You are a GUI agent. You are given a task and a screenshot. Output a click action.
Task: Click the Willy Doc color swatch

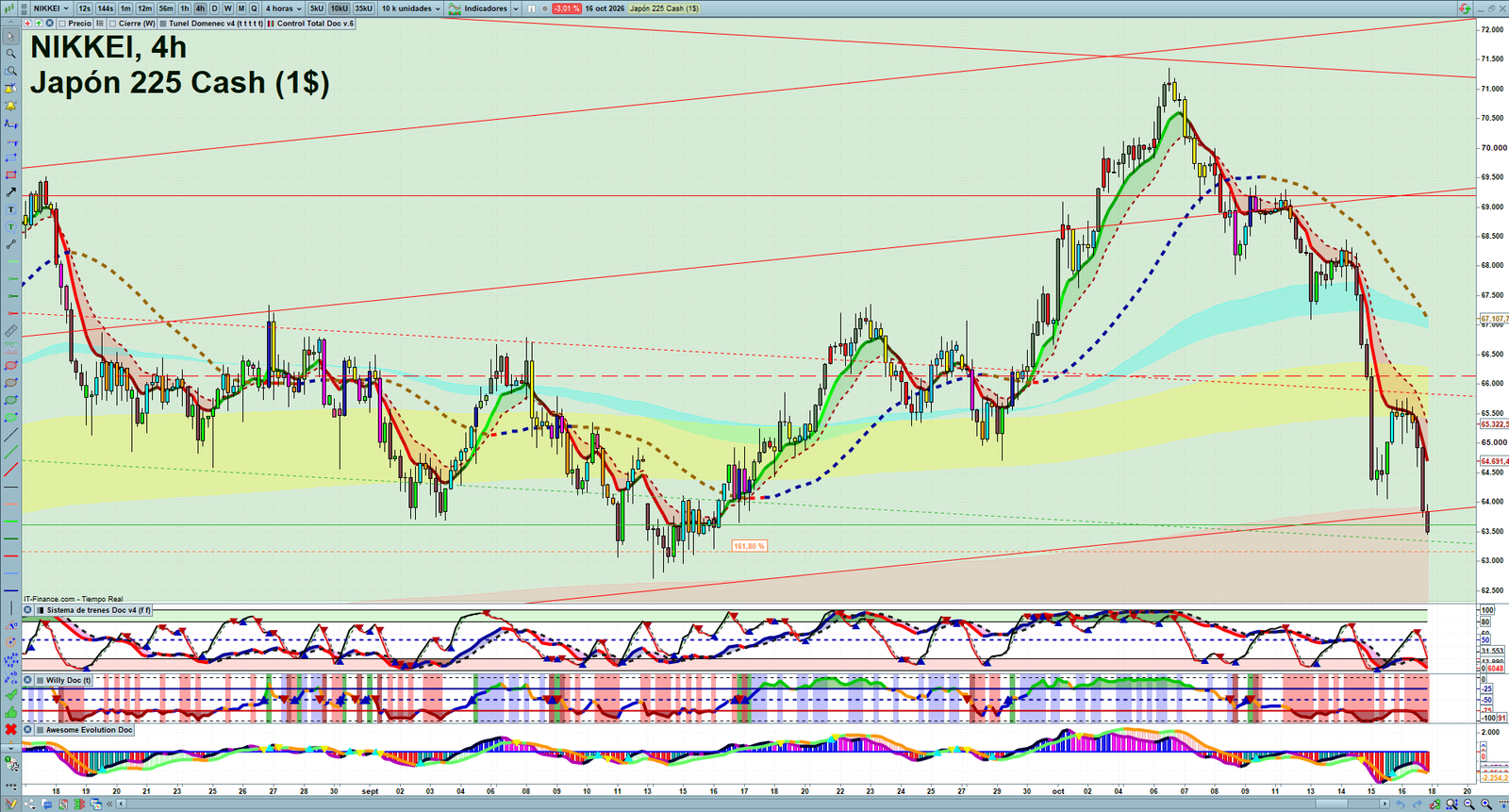[x=40, y=680]
